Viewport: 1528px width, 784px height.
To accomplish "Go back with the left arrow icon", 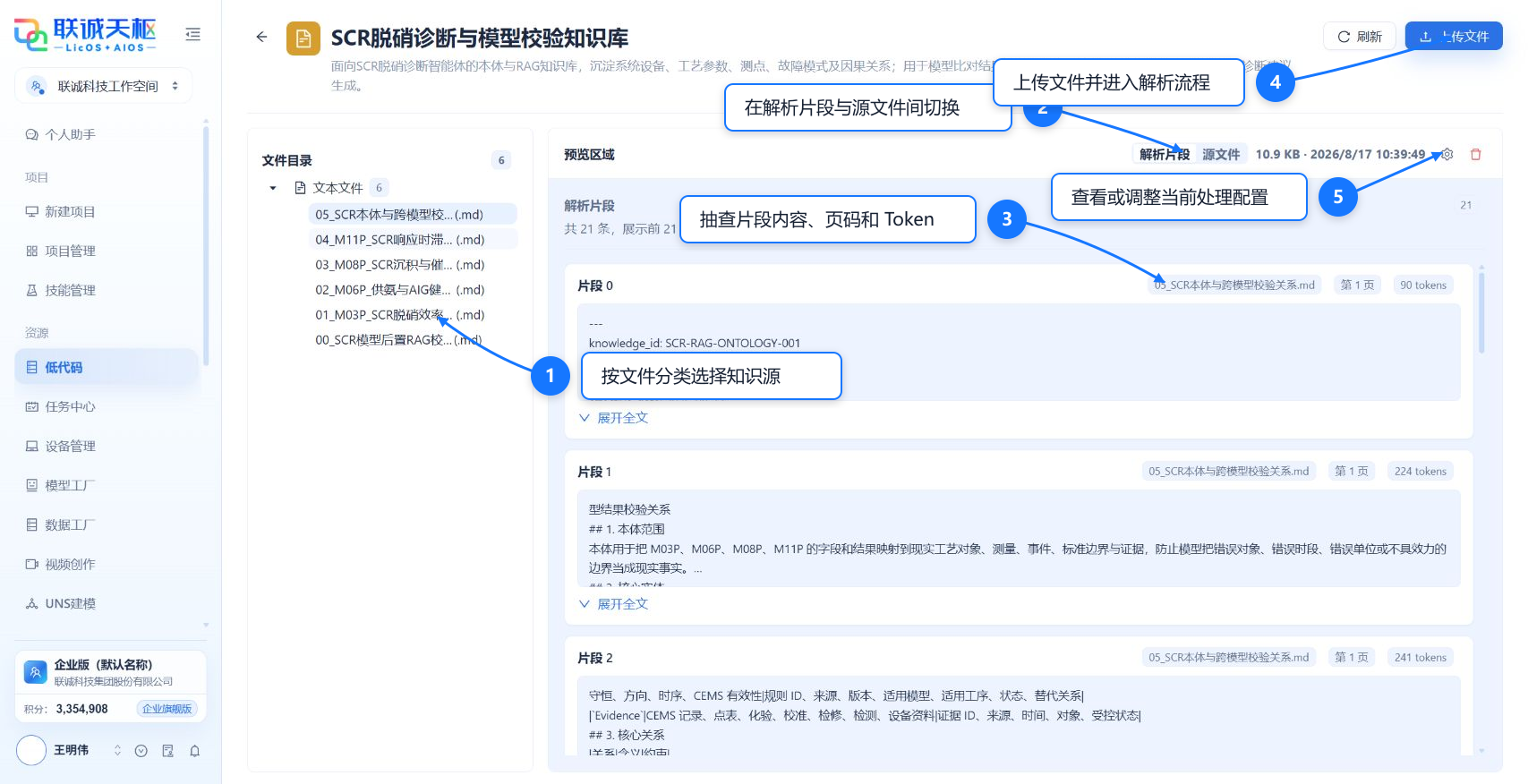I will 261,37.
